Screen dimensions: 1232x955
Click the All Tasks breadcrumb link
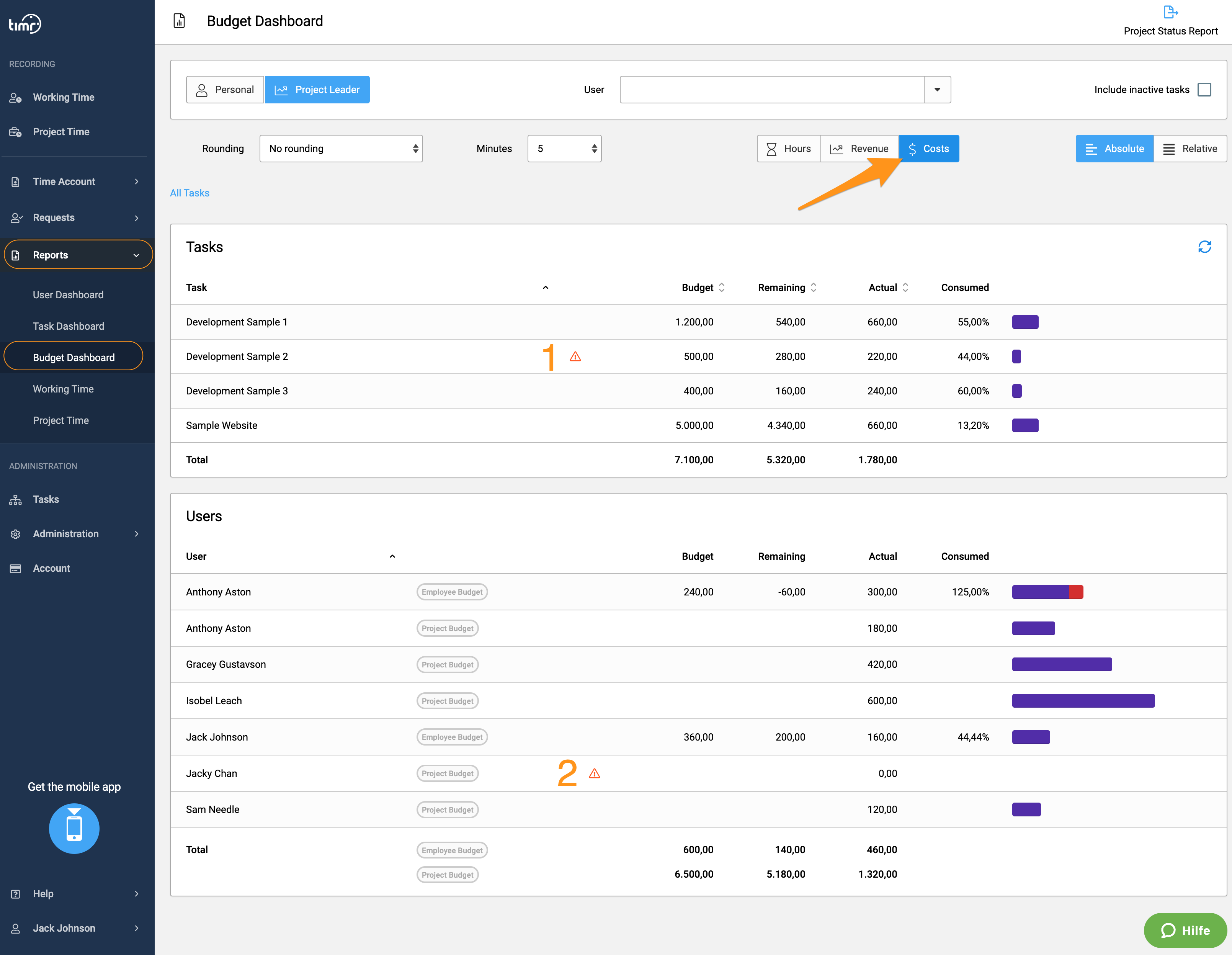tap(190, 193)
